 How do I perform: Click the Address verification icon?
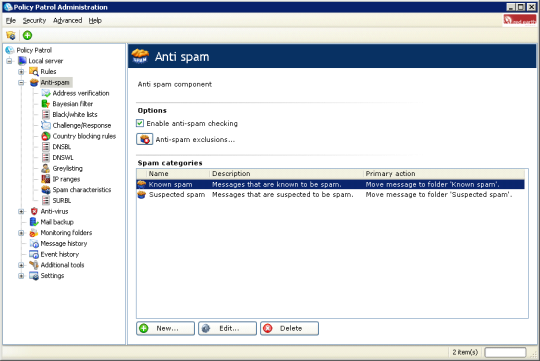(x=46, y=93)
